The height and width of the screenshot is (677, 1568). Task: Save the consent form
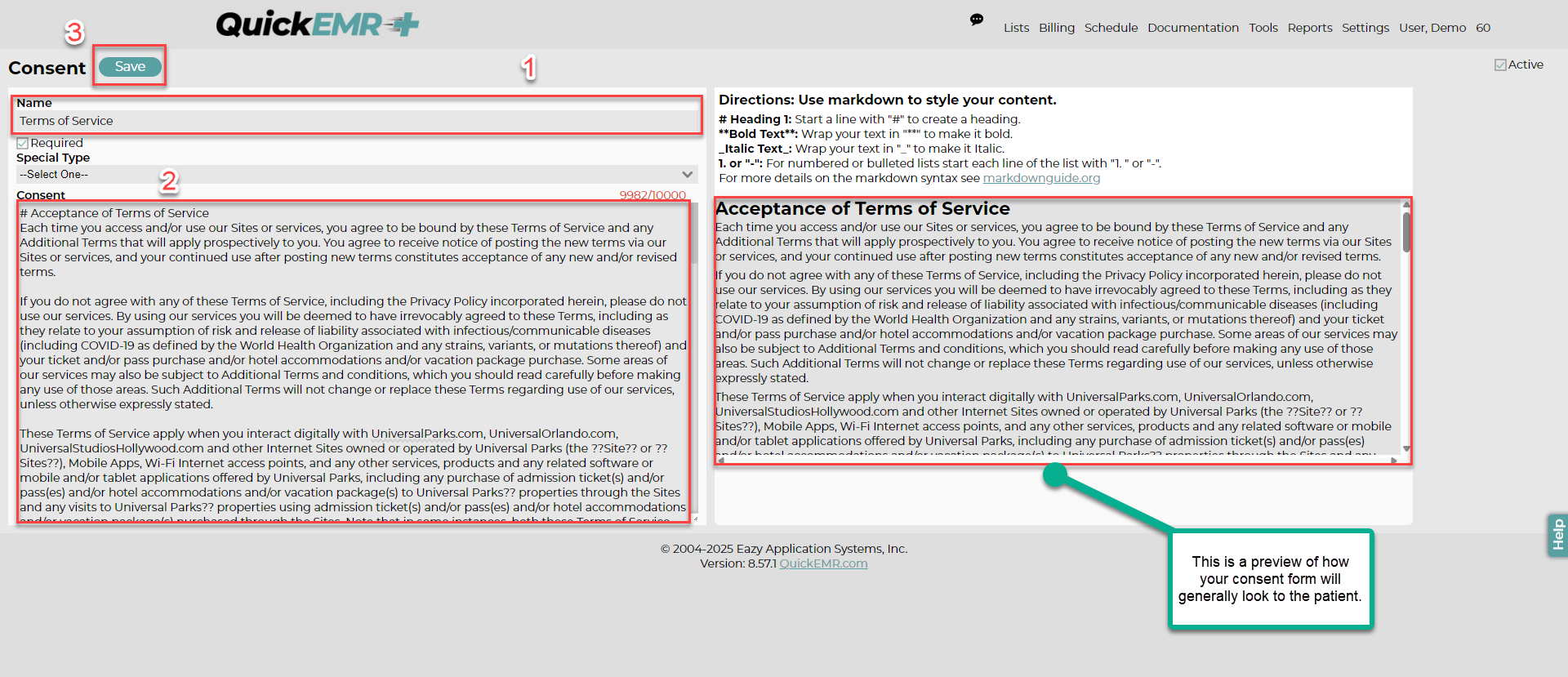tap(130, 66)
